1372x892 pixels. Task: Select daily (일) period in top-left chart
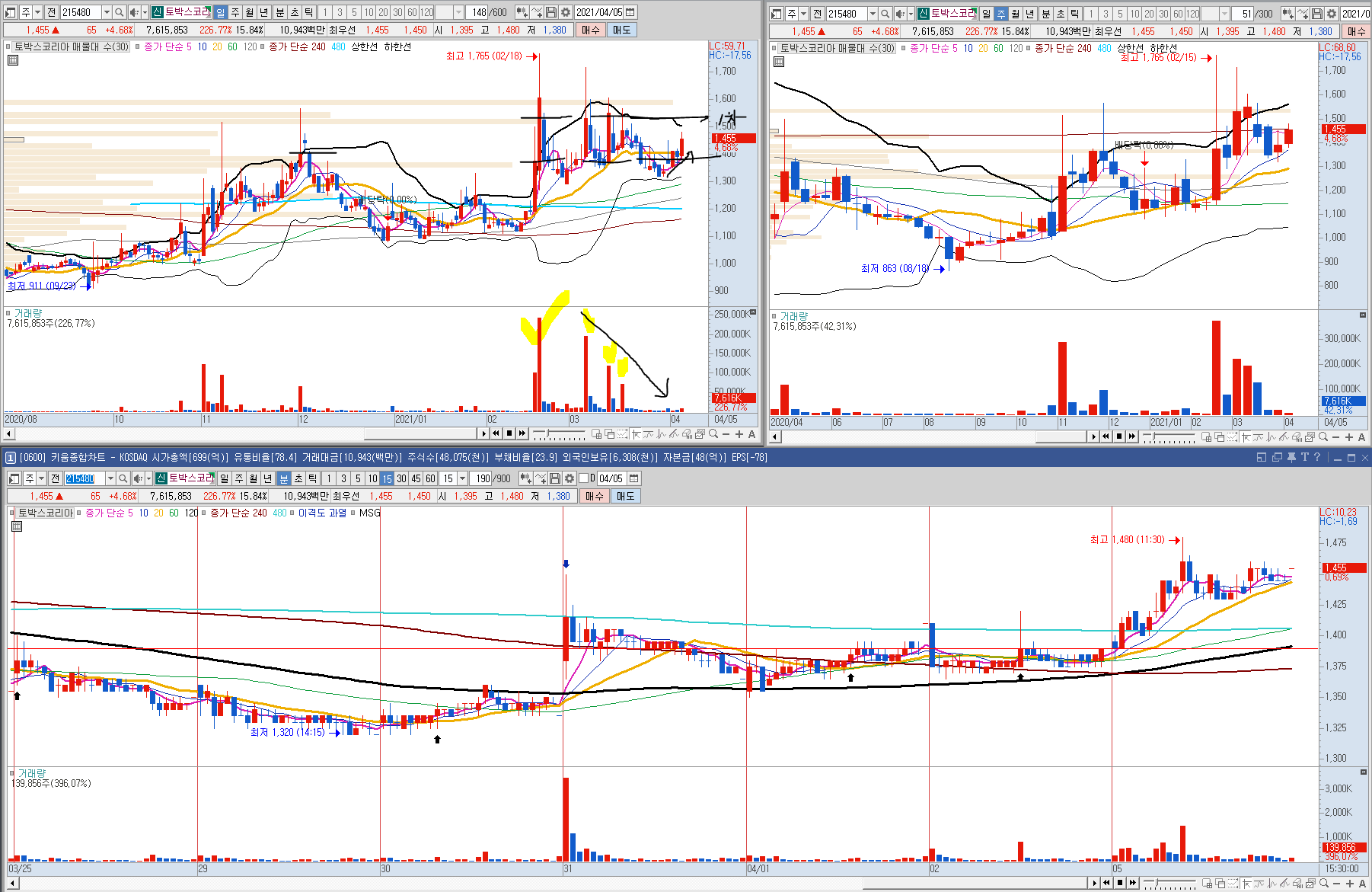[220, 12]
